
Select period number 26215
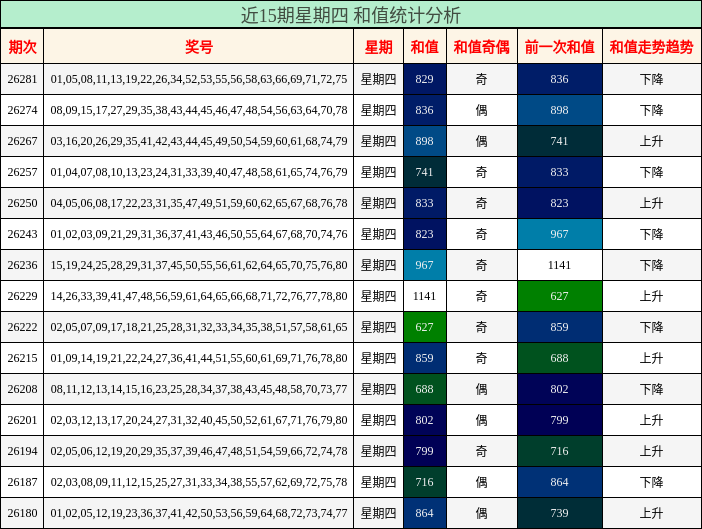coord(22,358)
